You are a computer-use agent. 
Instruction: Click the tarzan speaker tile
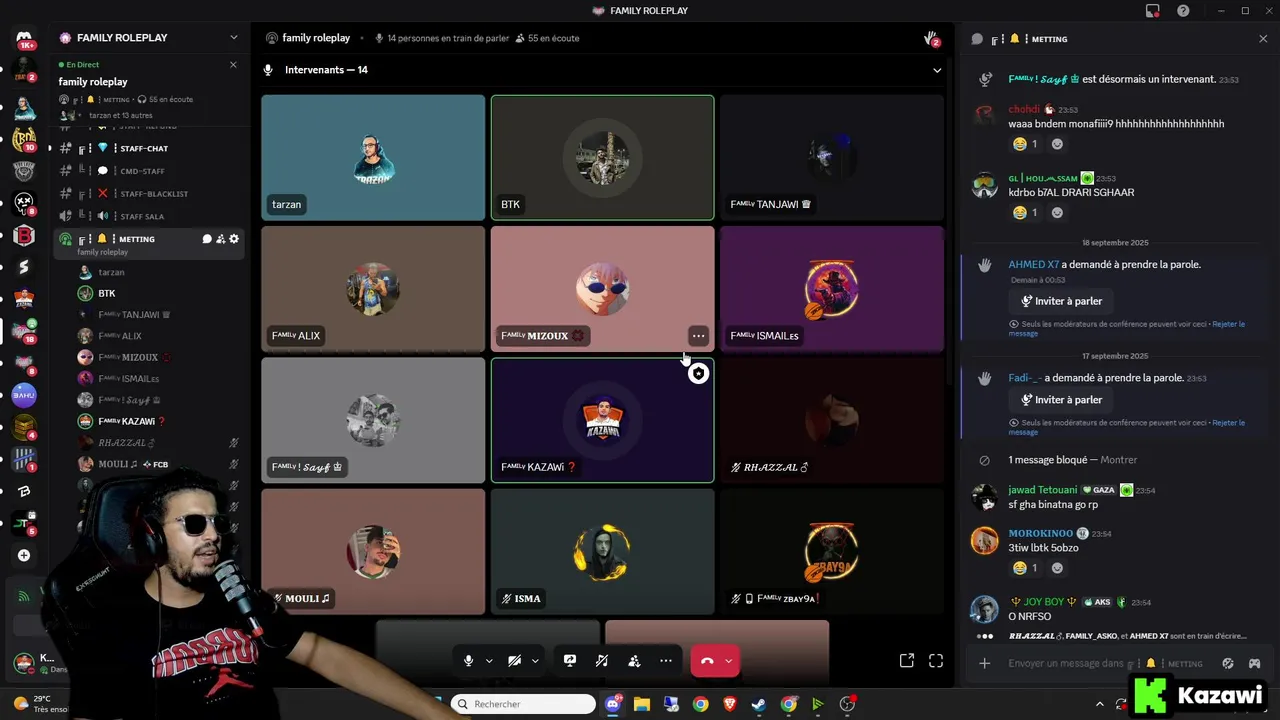pos(373,158)
